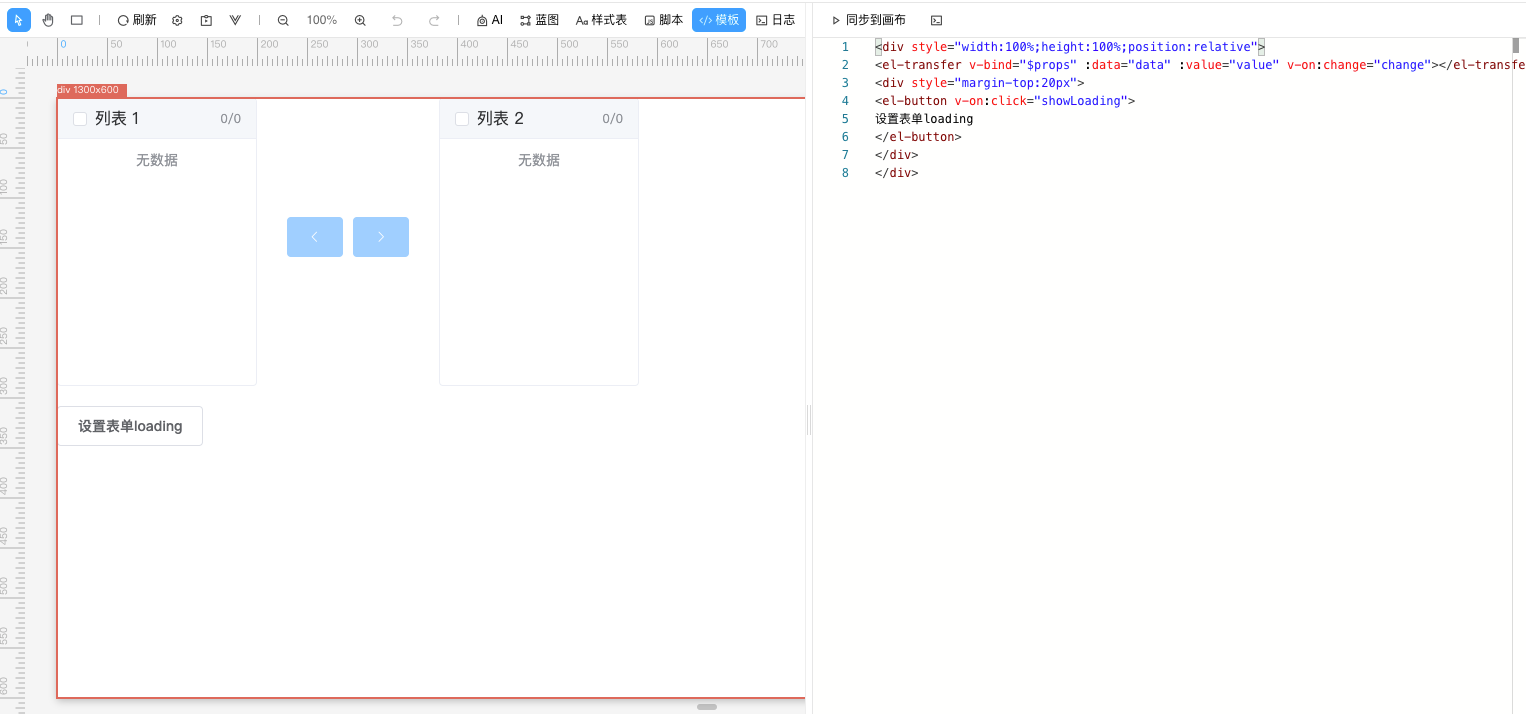Click the zoom level 100% dropdown

click(321, 19)
